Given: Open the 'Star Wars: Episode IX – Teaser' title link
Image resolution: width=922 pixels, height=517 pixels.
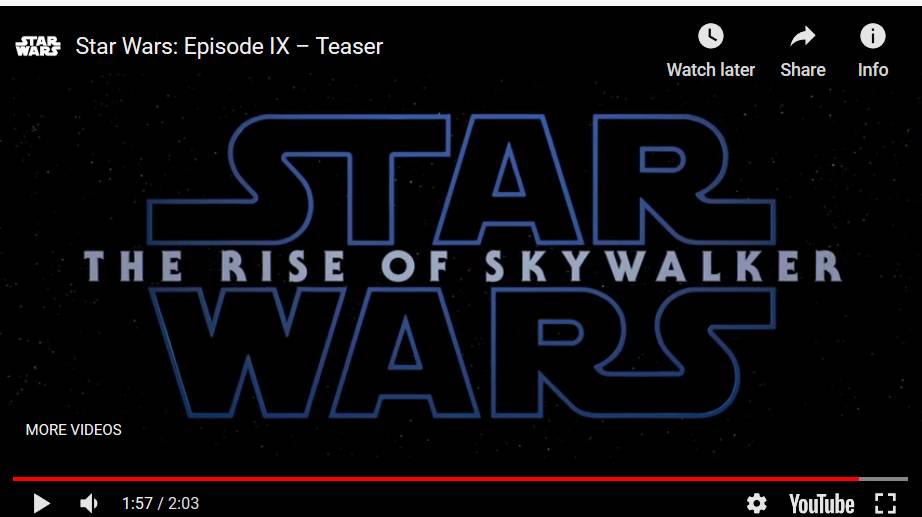Looking at the screenshot, I should coord(229,46).
